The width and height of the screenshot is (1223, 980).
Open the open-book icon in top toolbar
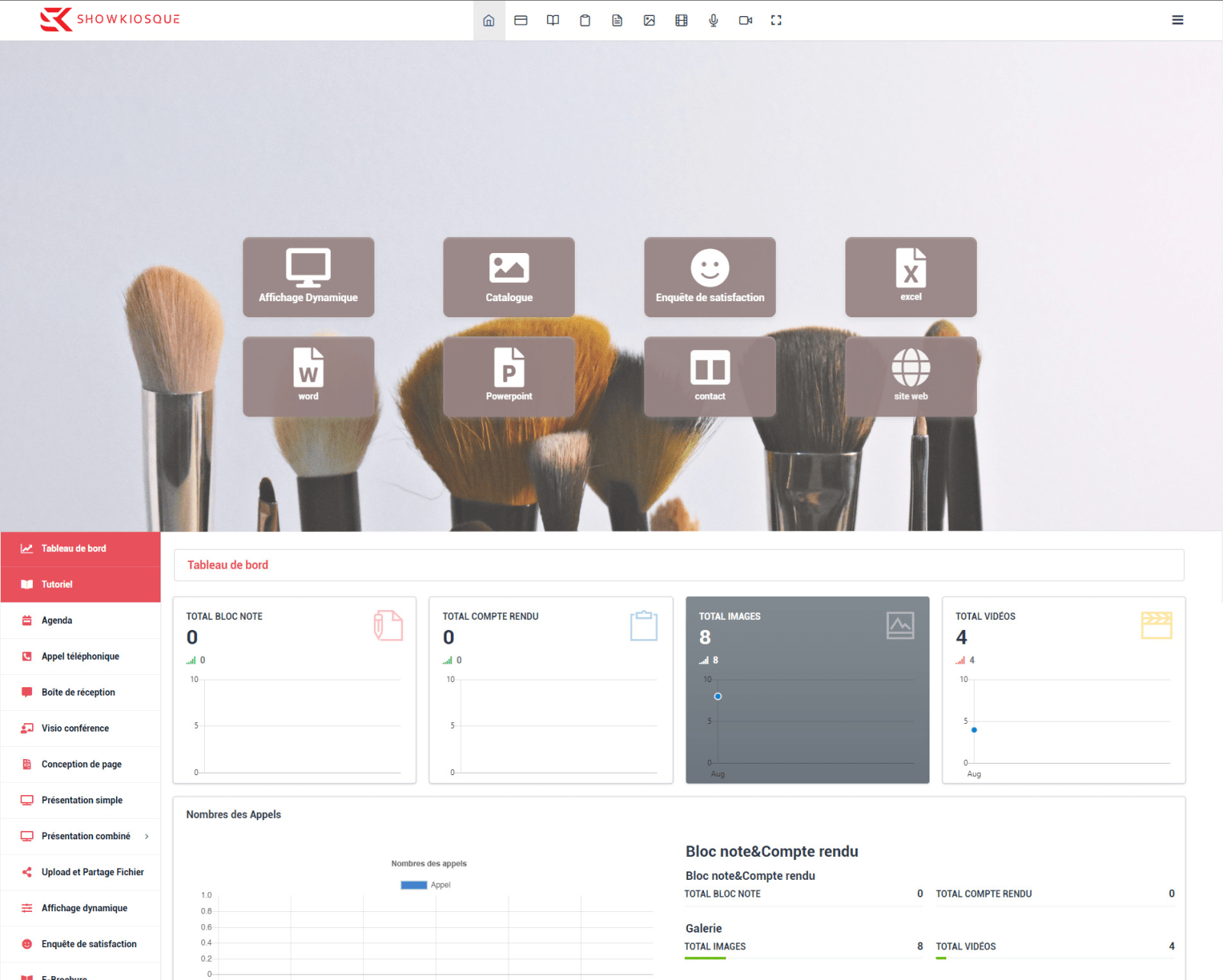pyautogui.click(x=553, y=21)
